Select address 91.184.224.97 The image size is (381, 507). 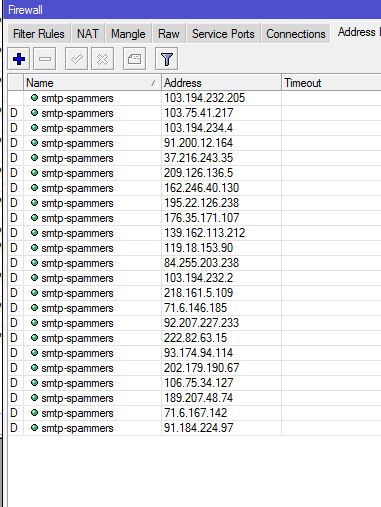coord(198,428)
